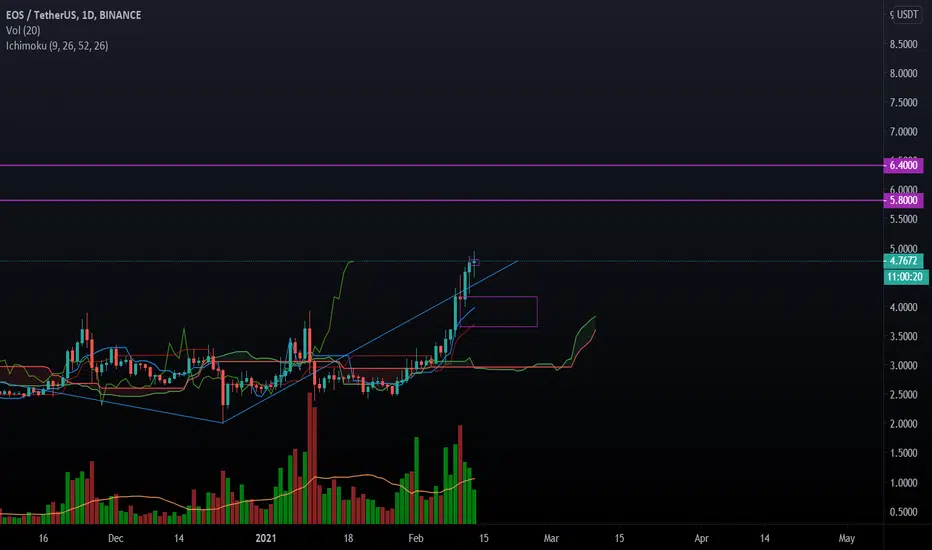932x550 pixels.
Task: Click the Mar date label on time axis
Action: pyautogui.click(x=551, y=538)
